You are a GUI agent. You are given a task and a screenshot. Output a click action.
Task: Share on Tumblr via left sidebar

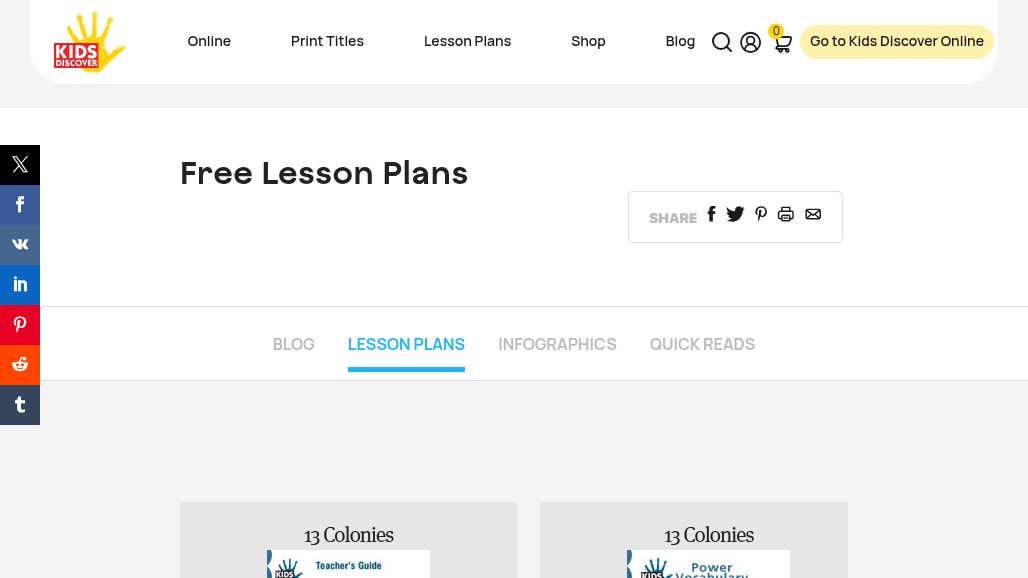click(20, 404)
